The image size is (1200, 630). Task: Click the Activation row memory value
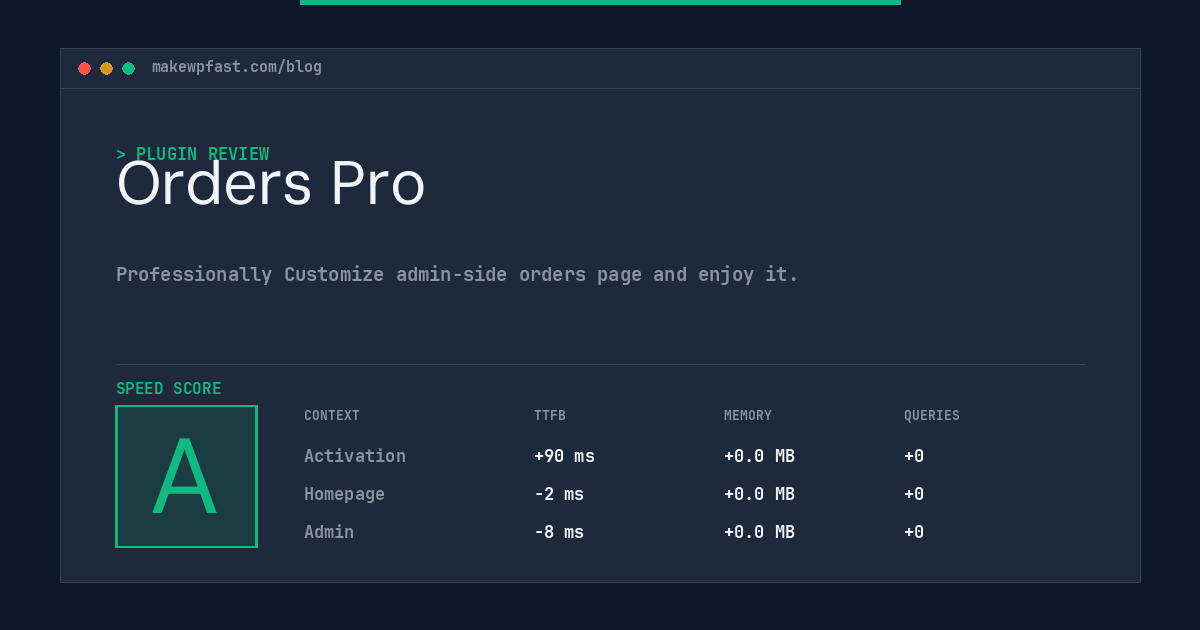point(759,456)
